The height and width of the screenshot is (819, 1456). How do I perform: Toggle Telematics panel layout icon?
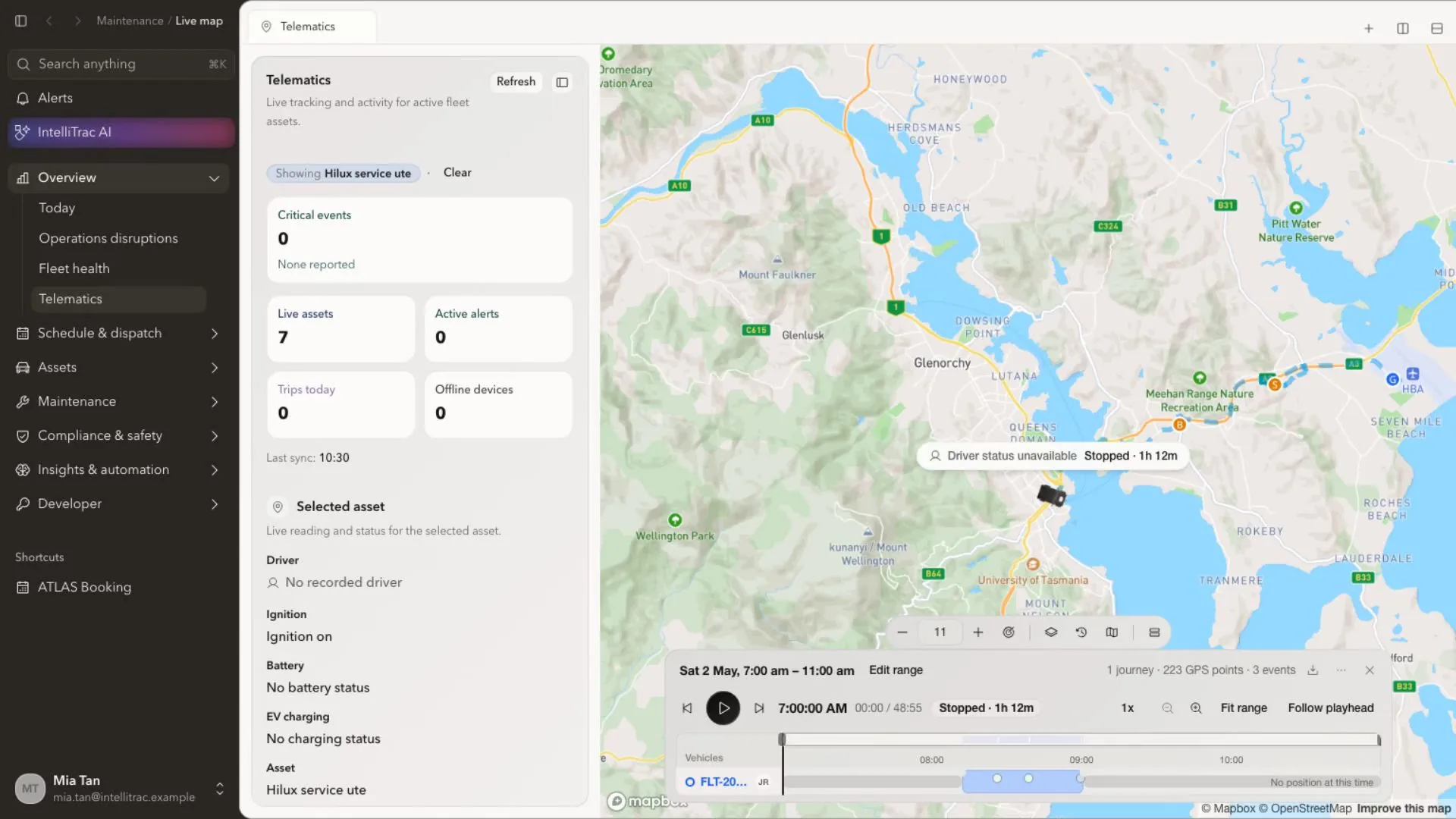pyautogui.click(x=562, y=82)
